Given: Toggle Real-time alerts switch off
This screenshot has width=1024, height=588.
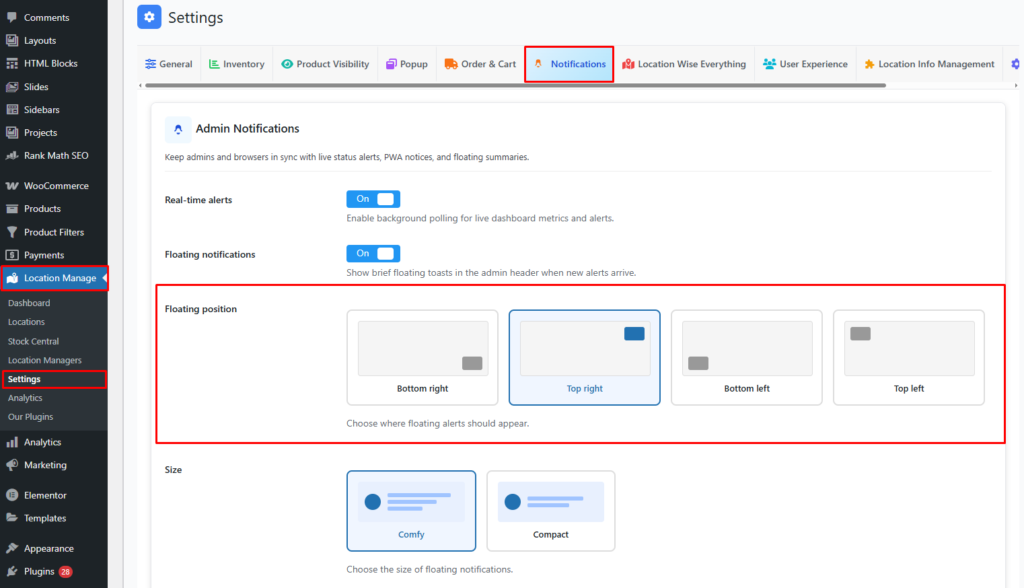Looking at the screenshot, I should (x=373, y=199).
